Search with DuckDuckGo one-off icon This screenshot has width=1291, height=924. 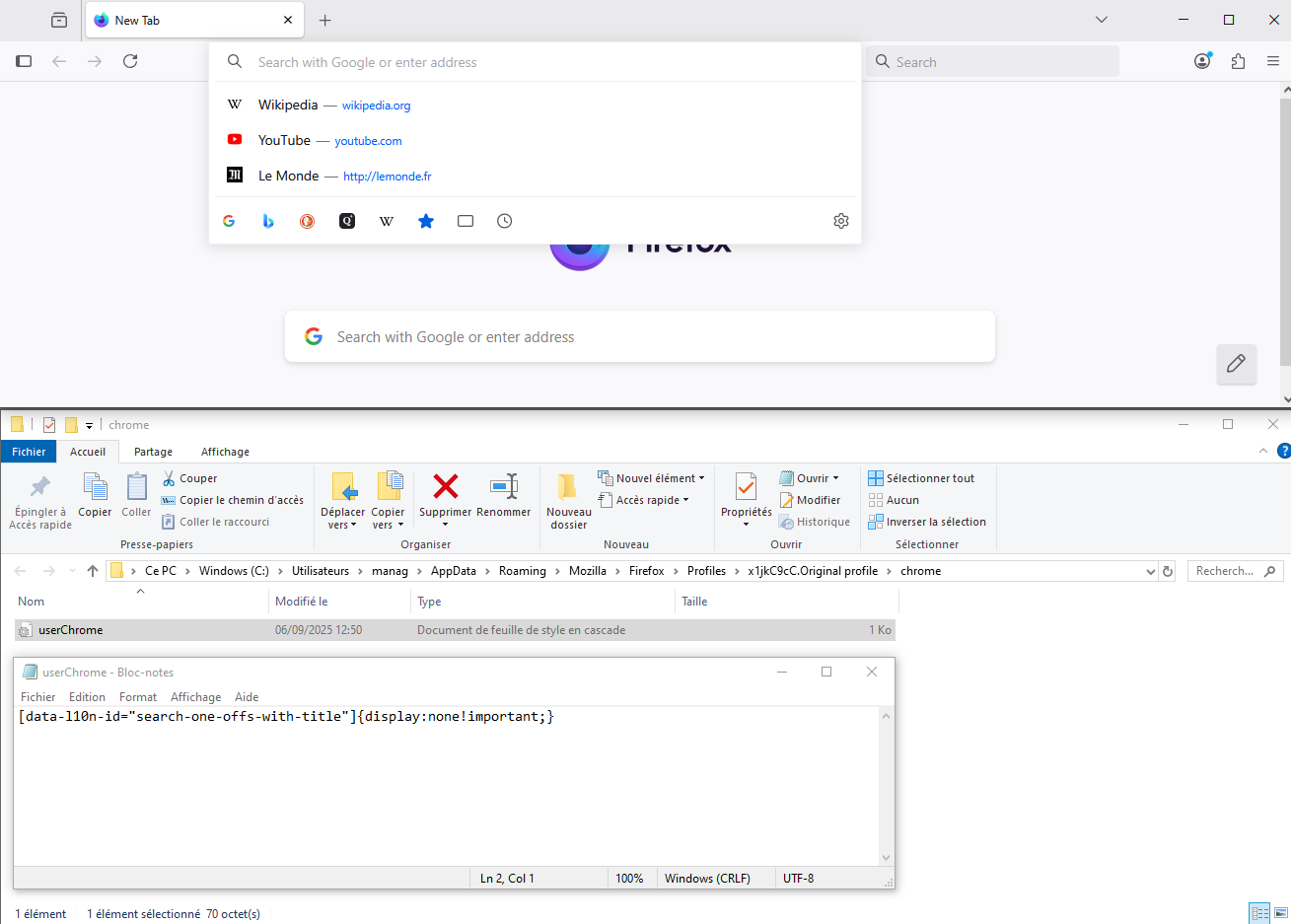coord(308,221)
